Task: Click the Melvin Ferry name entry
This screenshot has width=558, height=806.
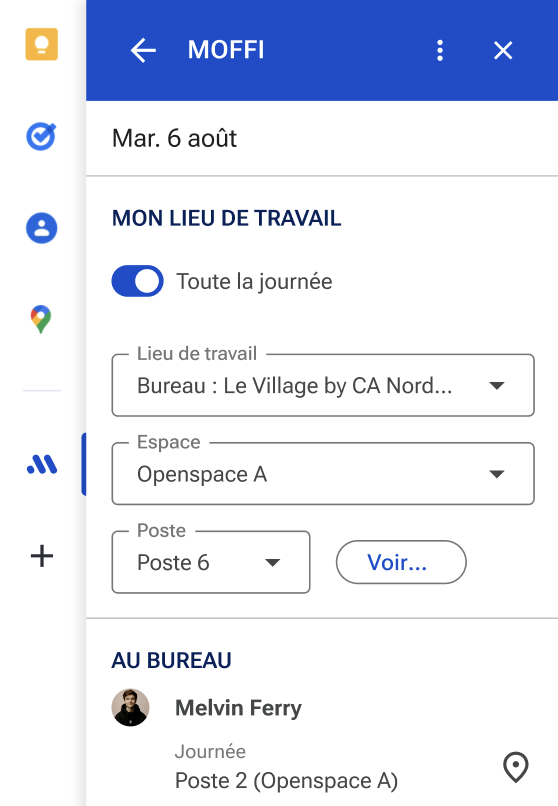Action: coord(238,708)
